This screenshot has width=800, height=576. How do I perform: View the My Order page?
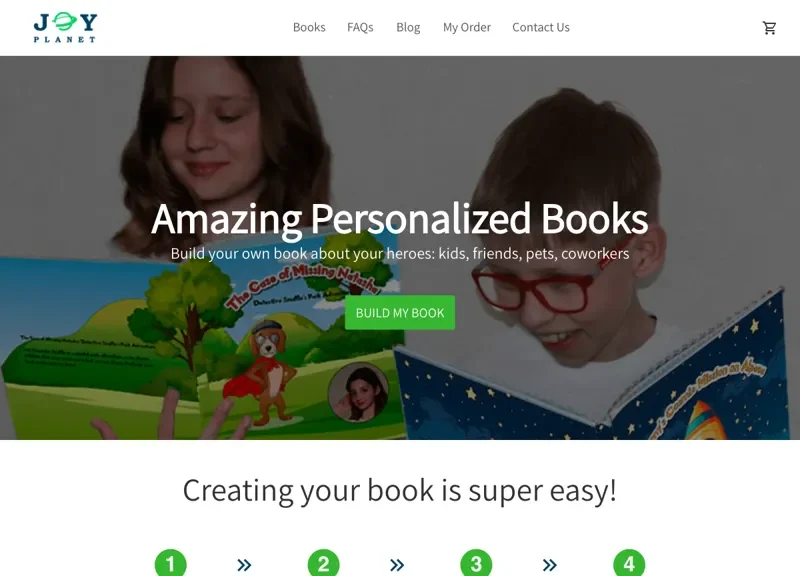(467, 28)
